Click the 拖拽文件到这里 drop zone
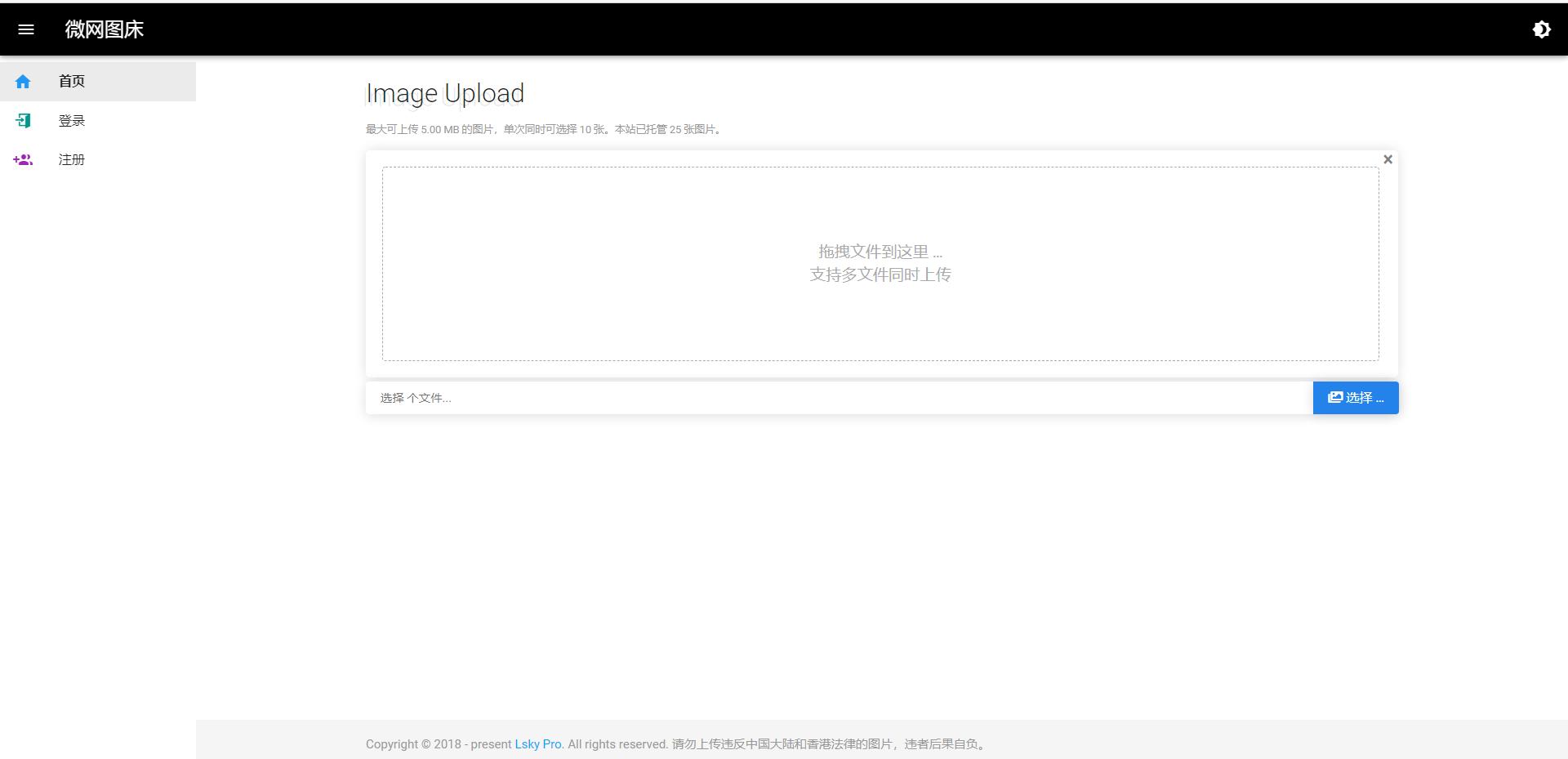This screenshot has height=759, width=1568. coord(880,264)
